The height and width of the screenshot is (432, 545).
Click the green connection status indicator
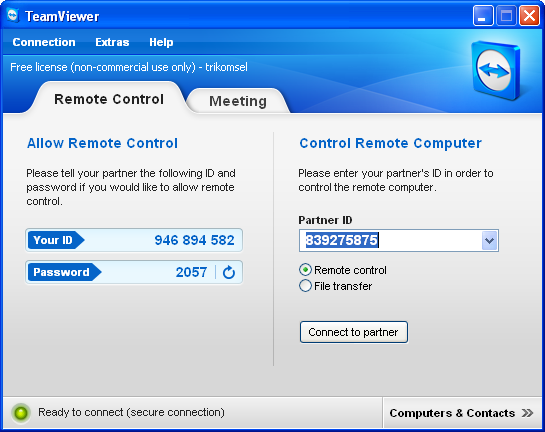[x=21, y=413]
